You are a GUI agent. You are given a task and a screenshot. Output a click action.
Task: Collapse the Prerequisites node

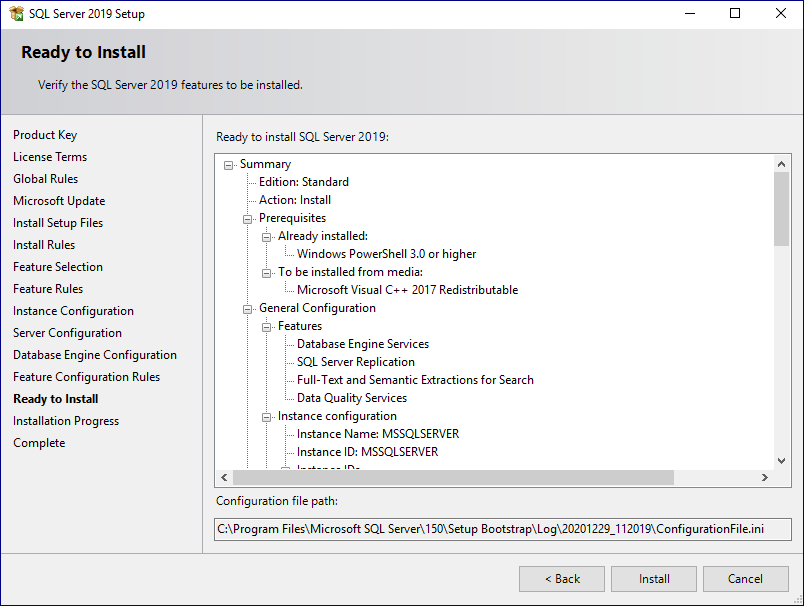[x=248, y=218]
